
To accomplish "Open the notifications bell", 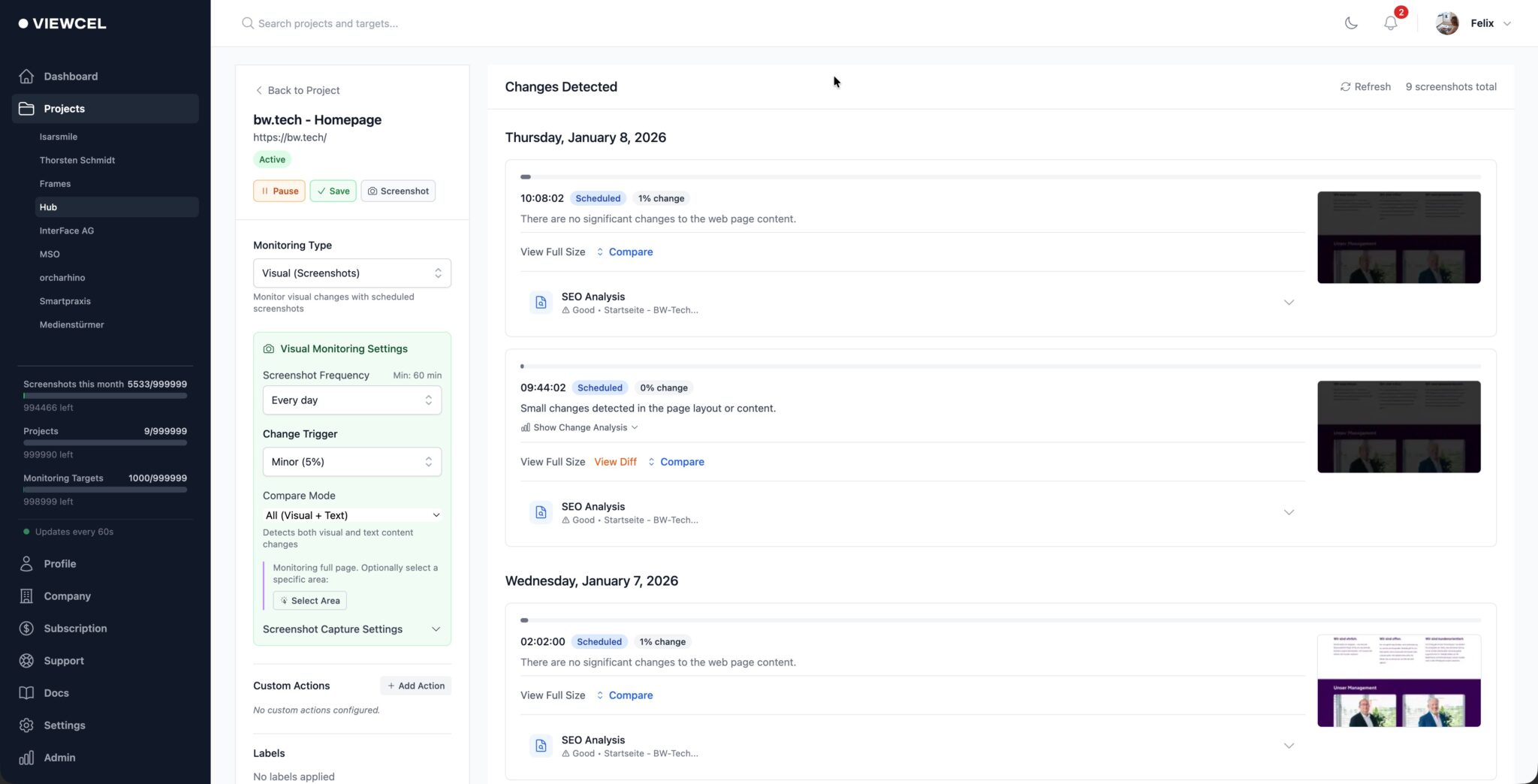I will pyautogui.click(x=1391, y=23).
